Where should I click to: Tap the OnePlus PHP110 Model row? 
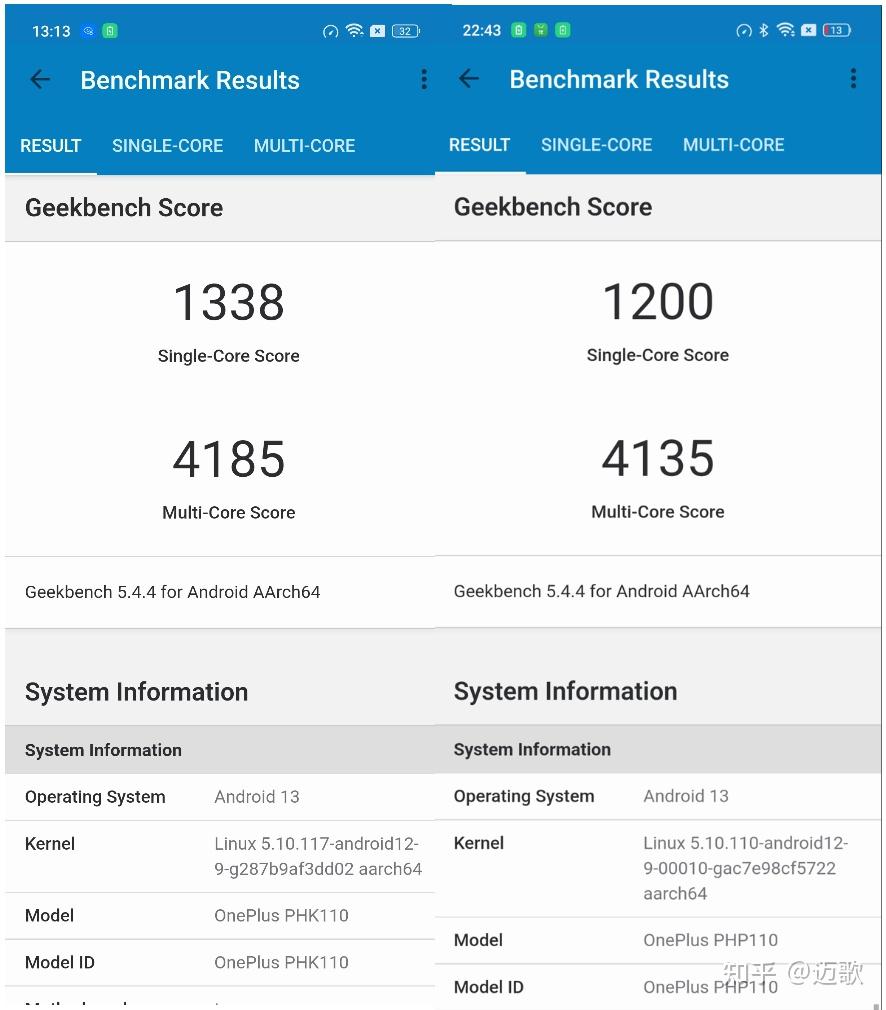tap(658, 940)
